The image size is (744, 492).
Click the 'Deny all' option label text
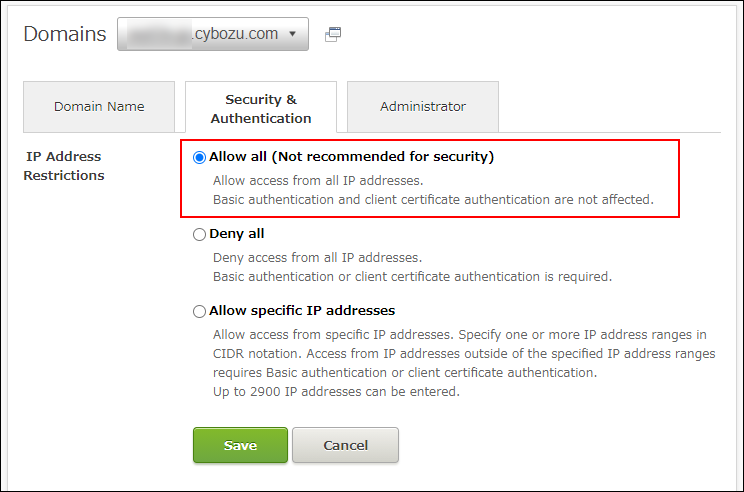pos(237,234)
